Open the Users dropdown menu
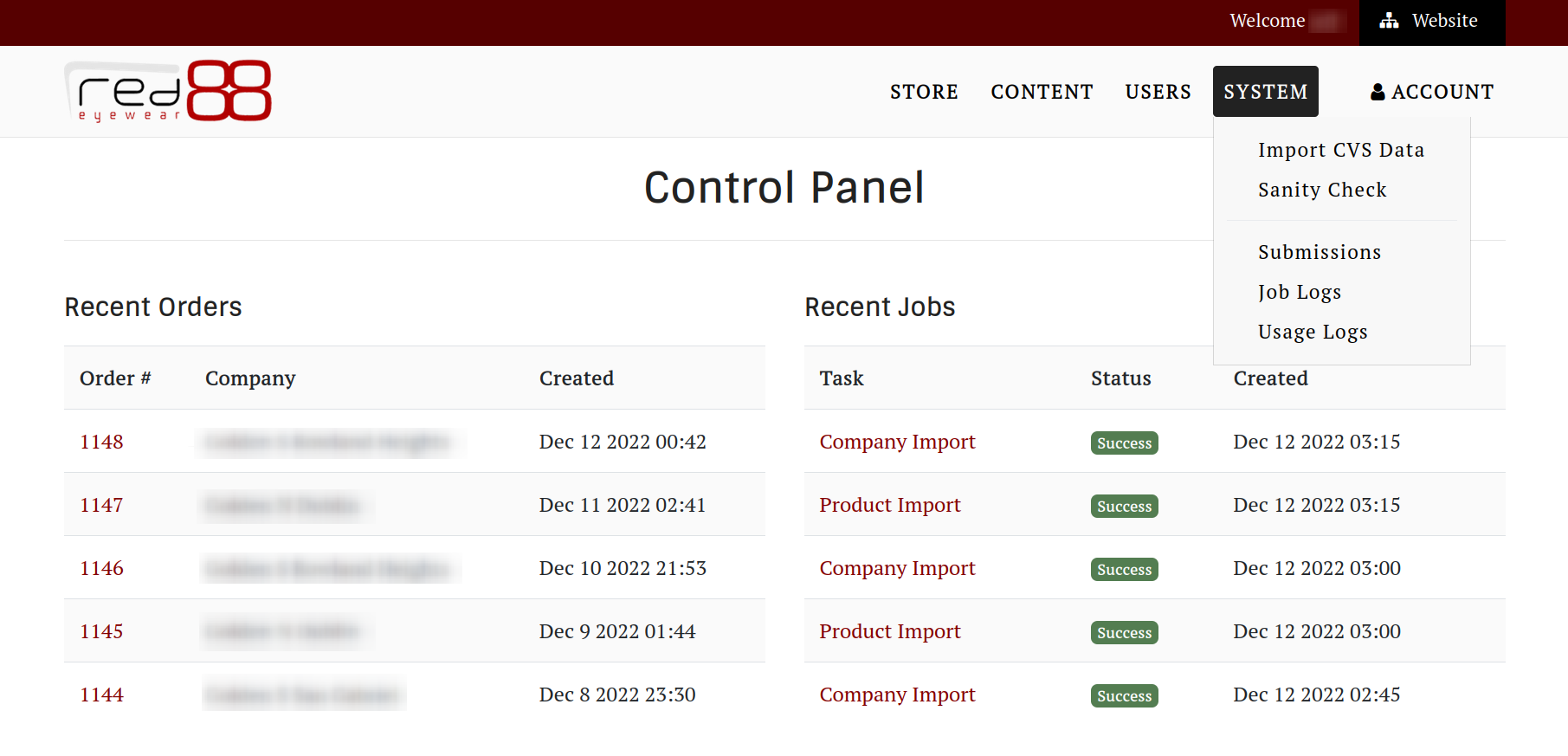 [x=1158, y=92]
